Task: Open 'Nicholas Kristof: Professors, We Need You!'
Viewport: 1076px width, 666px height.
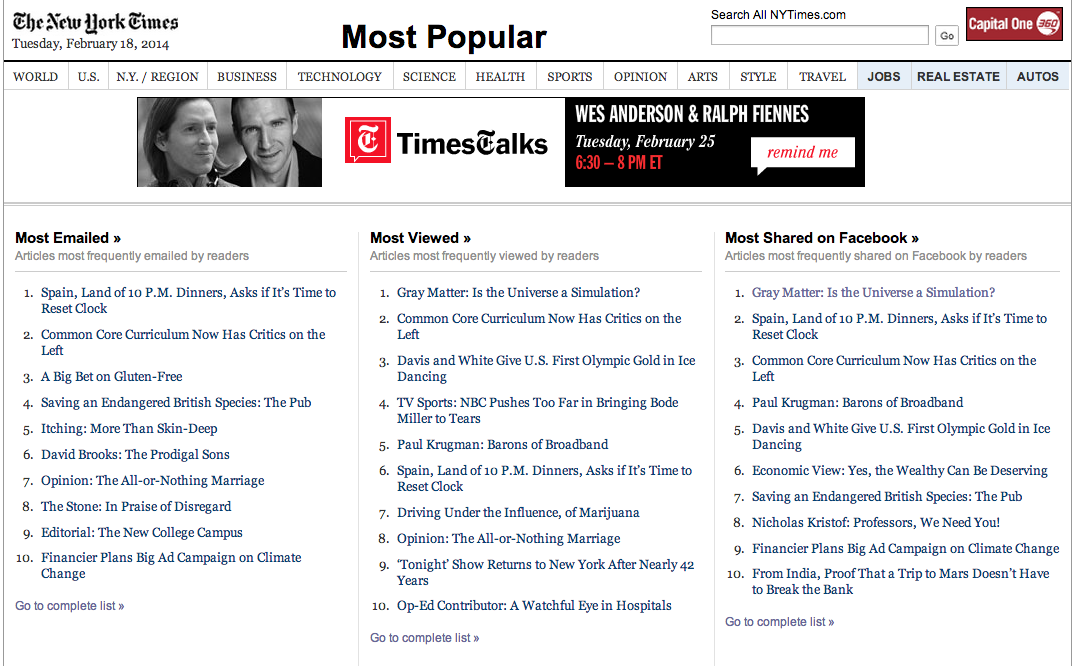Action: pos(876,522)
